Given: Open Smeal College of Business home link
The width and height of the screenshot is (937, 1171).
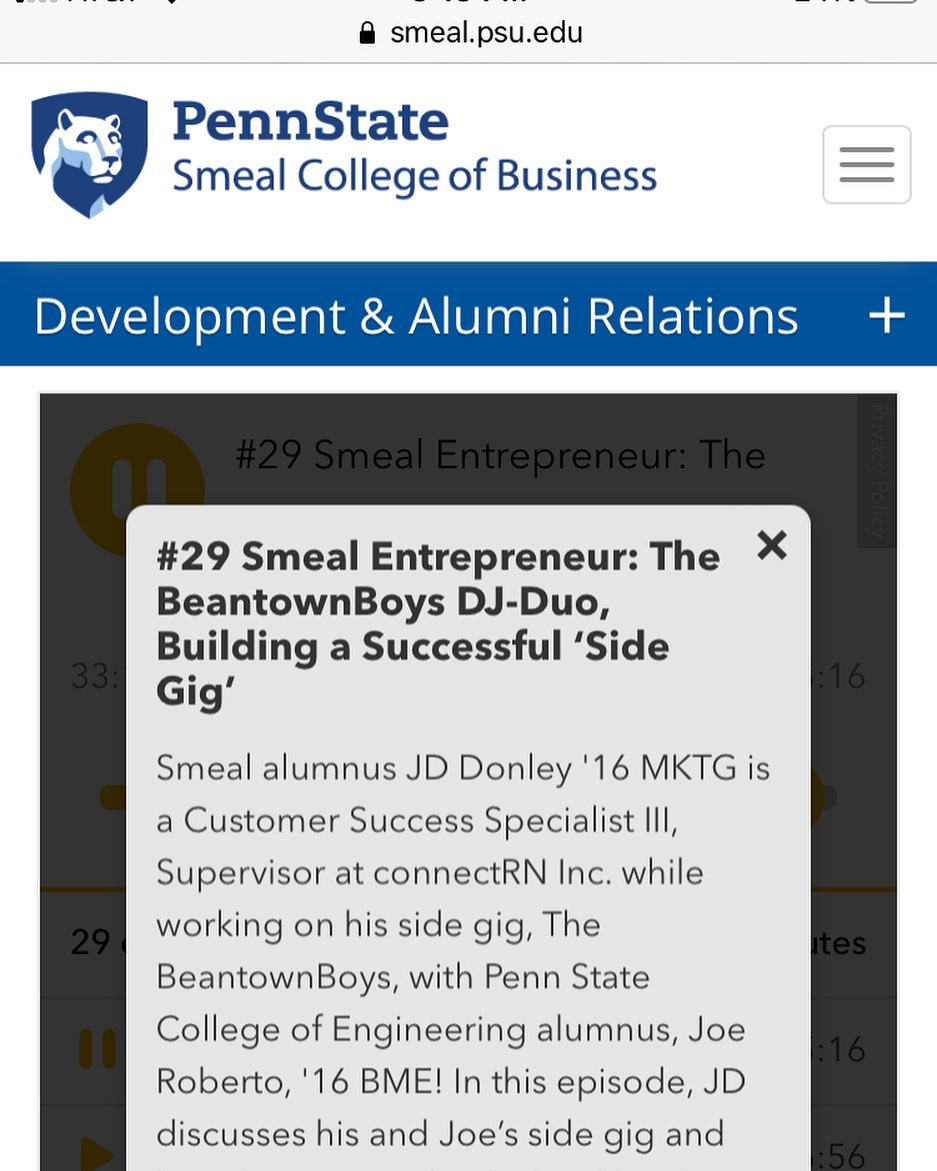Looking at the screenshot, I should tap(414, 176).
